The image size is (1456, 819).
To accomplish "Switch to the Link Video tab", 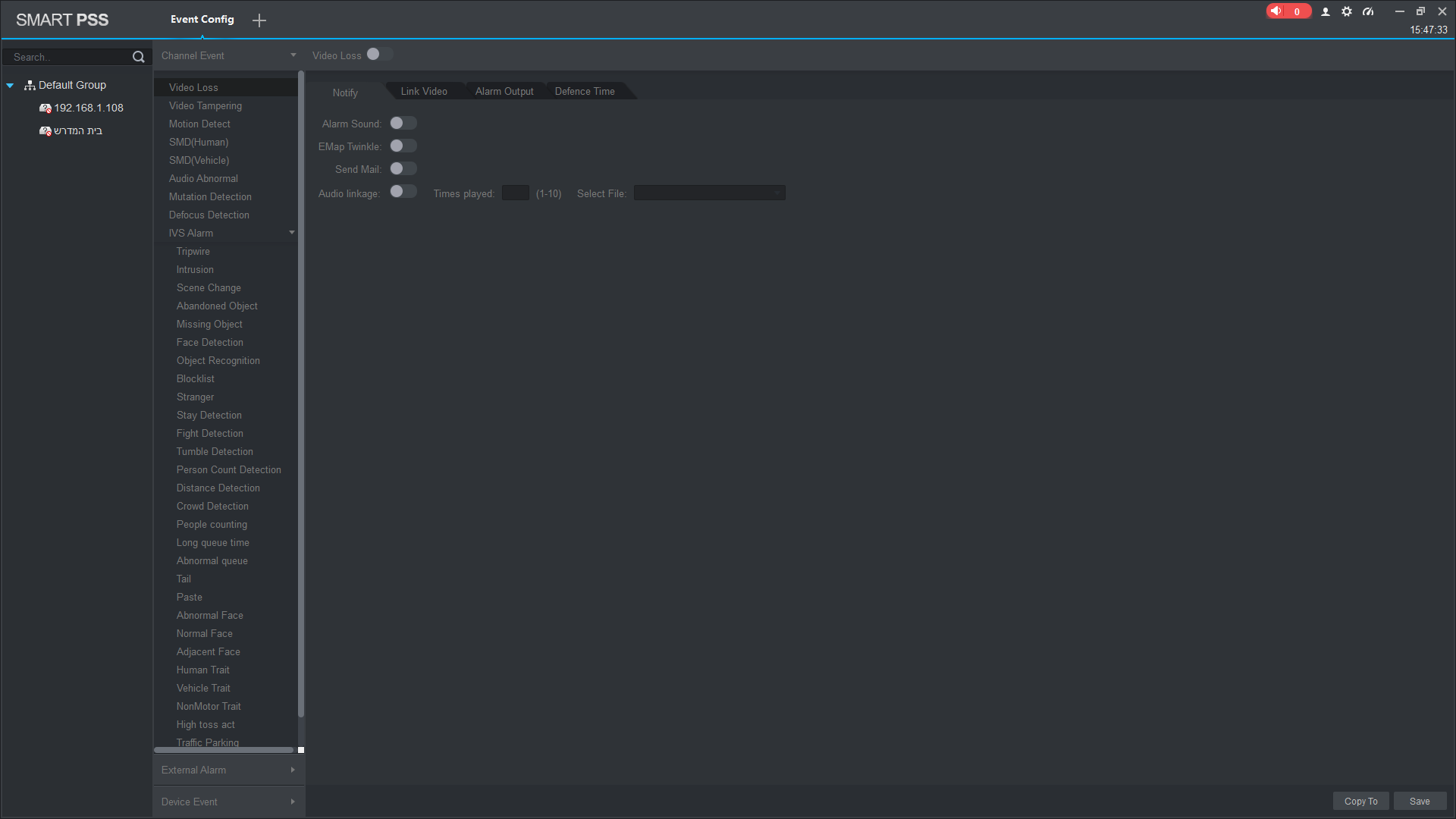I will [x=424, y=92].
